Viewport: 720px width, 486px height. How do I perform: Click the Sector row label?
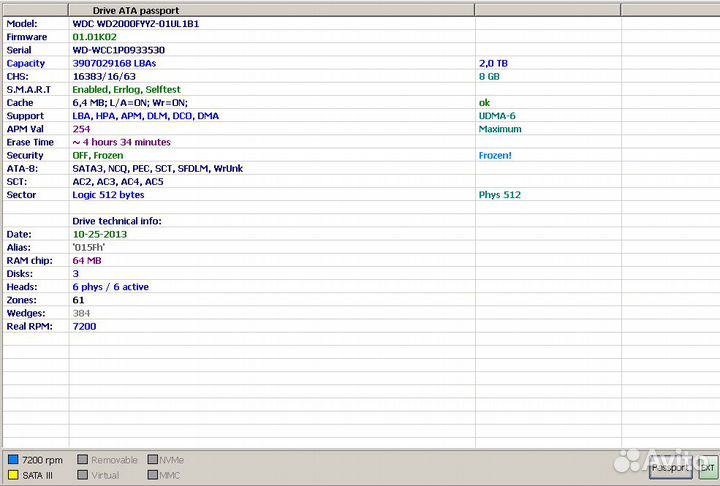click(x=21, y=195)
